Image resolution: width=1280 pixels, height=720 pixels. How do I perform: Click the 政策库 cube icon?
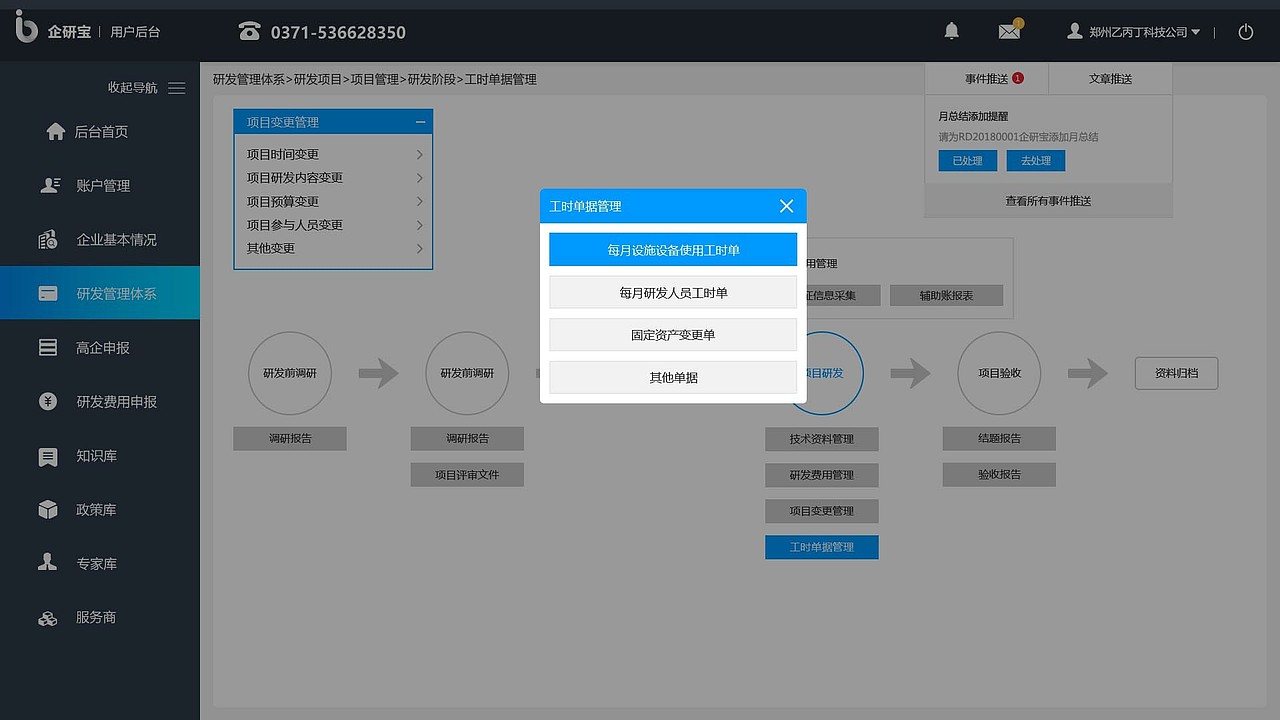tap(48, 510)
